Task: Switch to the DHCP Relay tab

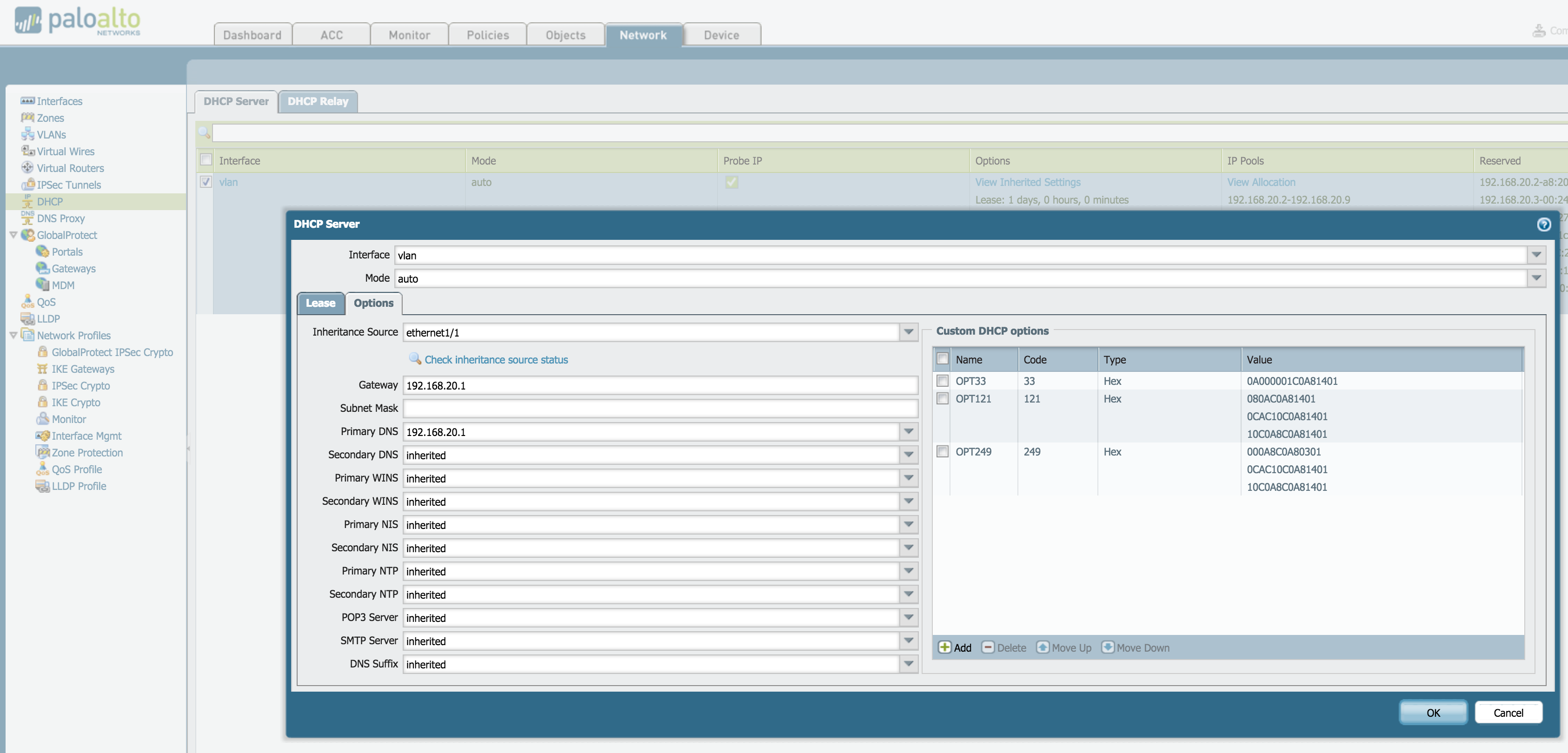Action: tap(318, 101)
